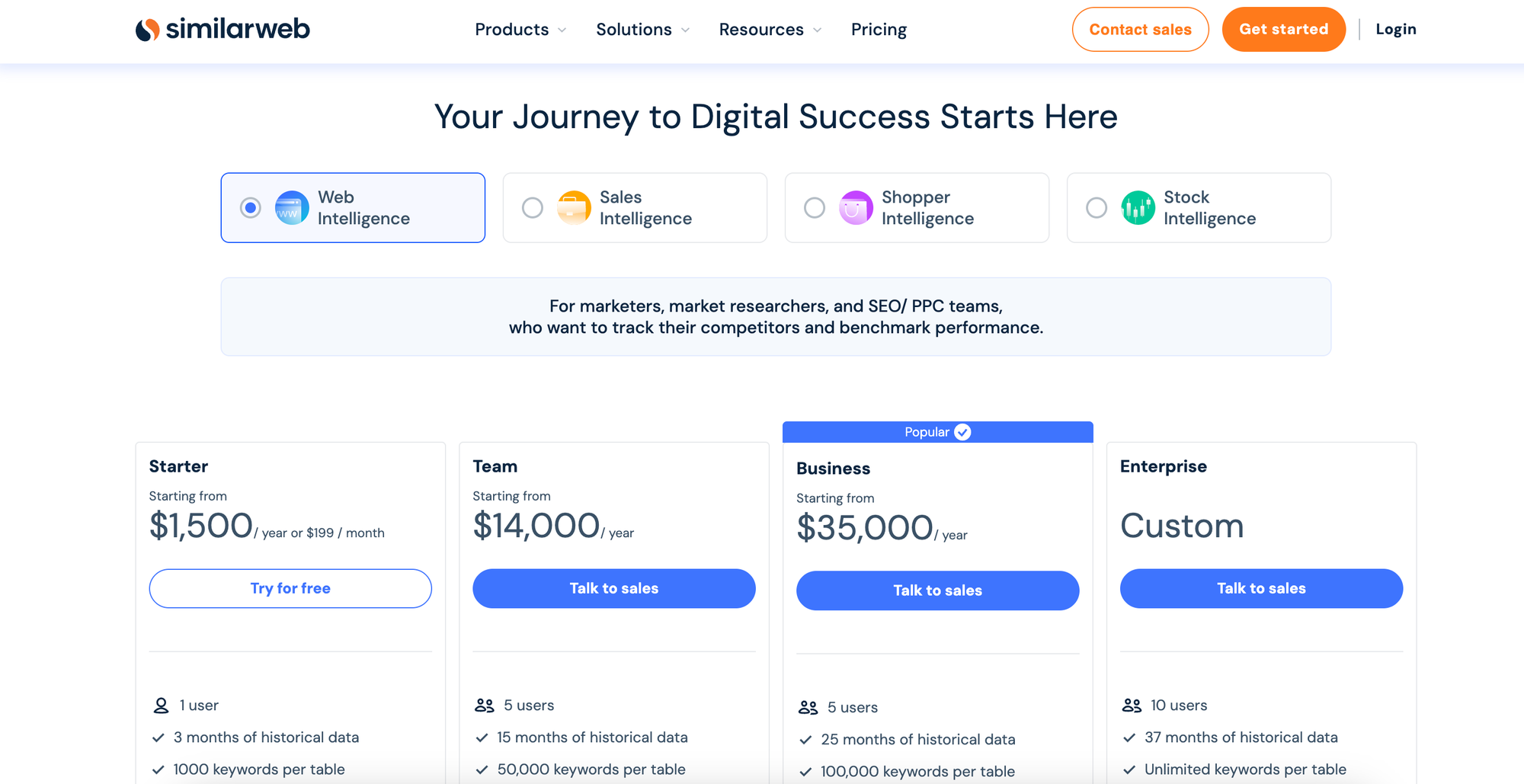The width and height of the screenshot is (1524, 784).
Task: Click the users icon beside 10 users
Action: click(x=1132, y=706)
